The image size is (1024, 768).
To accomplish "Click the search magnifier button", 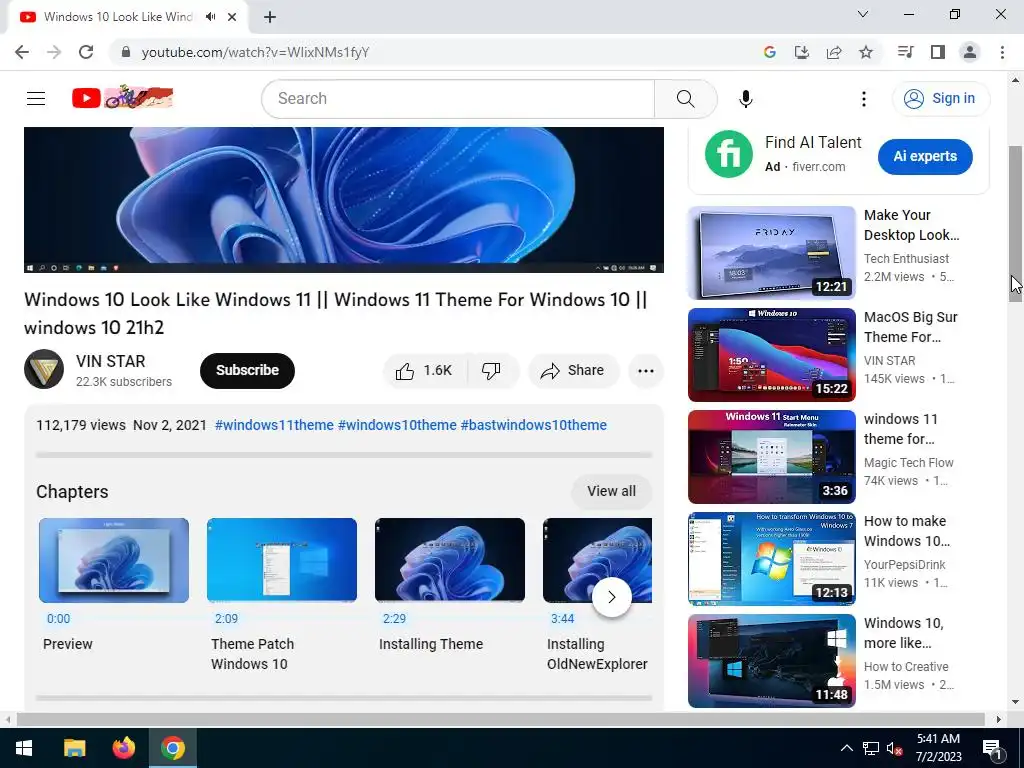I will (x=685, y=99).
